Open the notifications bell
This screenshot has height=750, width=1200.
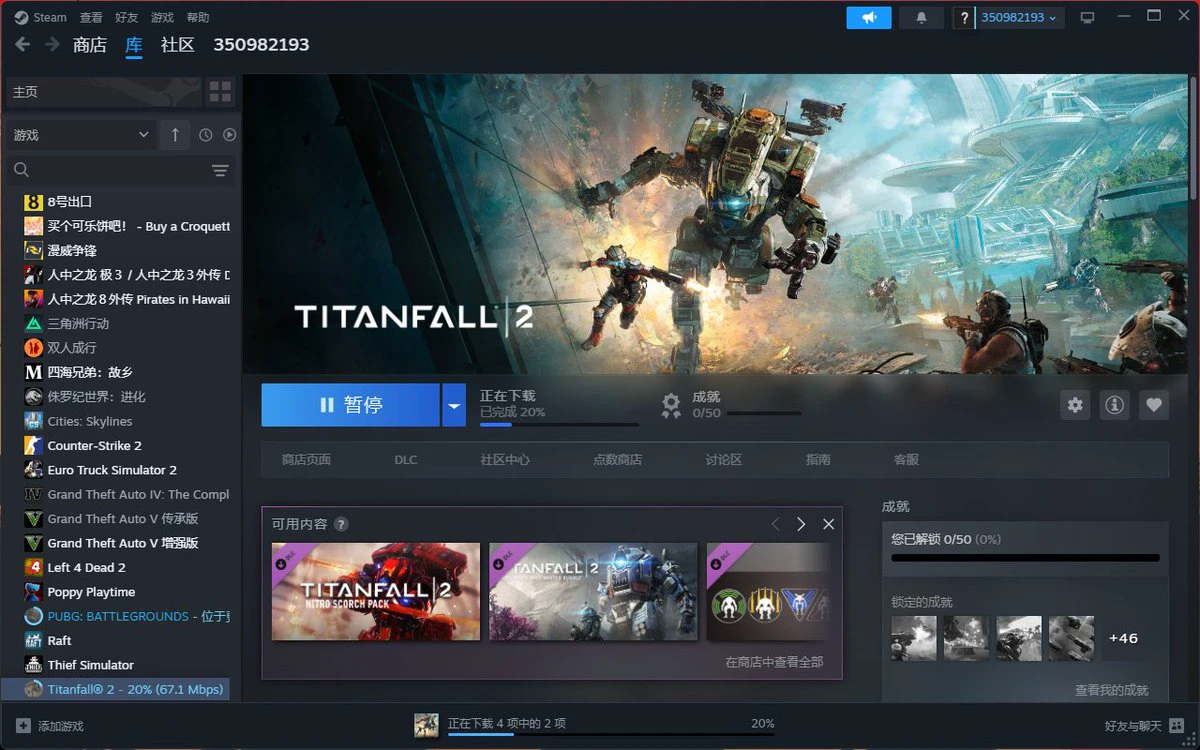point(921,18)
